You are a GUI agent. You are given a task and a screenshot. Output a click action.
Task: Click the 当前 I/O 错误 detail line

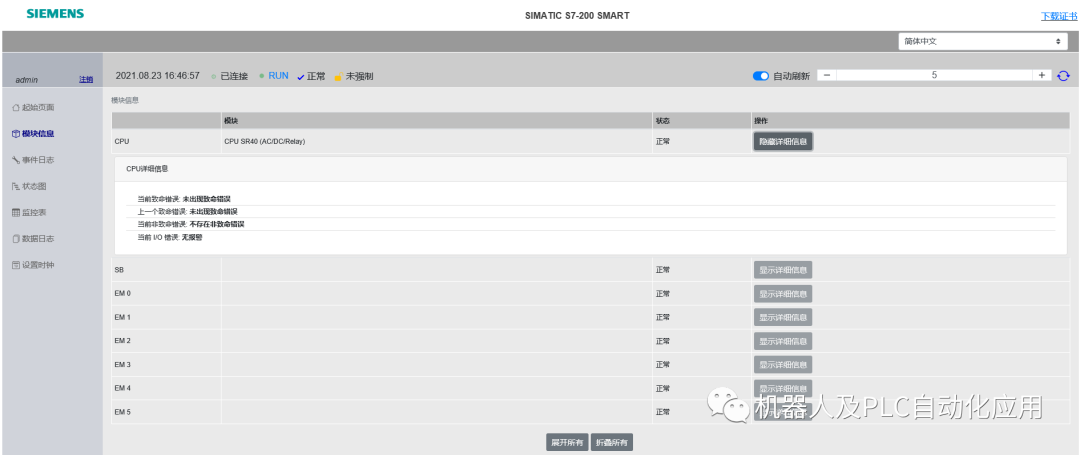click(x=170, y=237)
